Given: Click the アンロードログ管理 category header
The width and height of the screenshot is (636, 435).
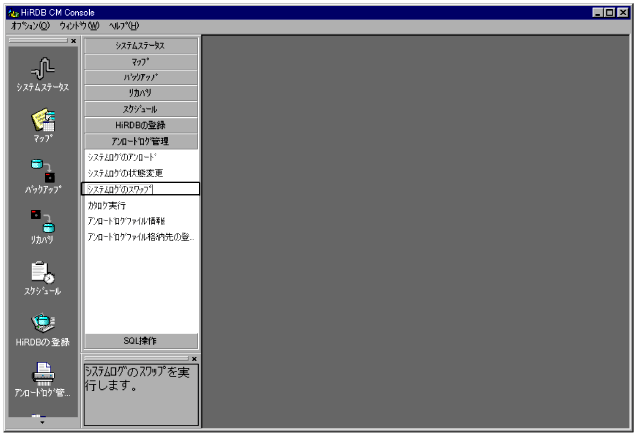Looking at the screenshot, I should click(x=141, y=141).
